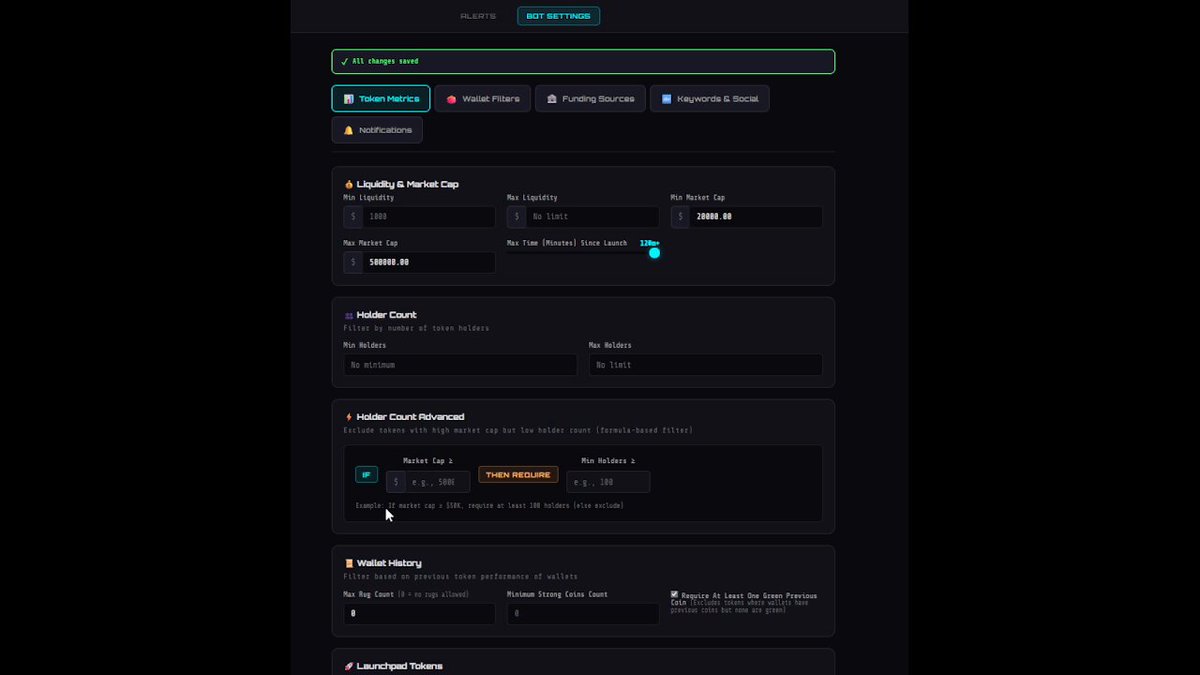Open the Notifications tab
The height and width of the screenshot is (675, 1200).
377,130
